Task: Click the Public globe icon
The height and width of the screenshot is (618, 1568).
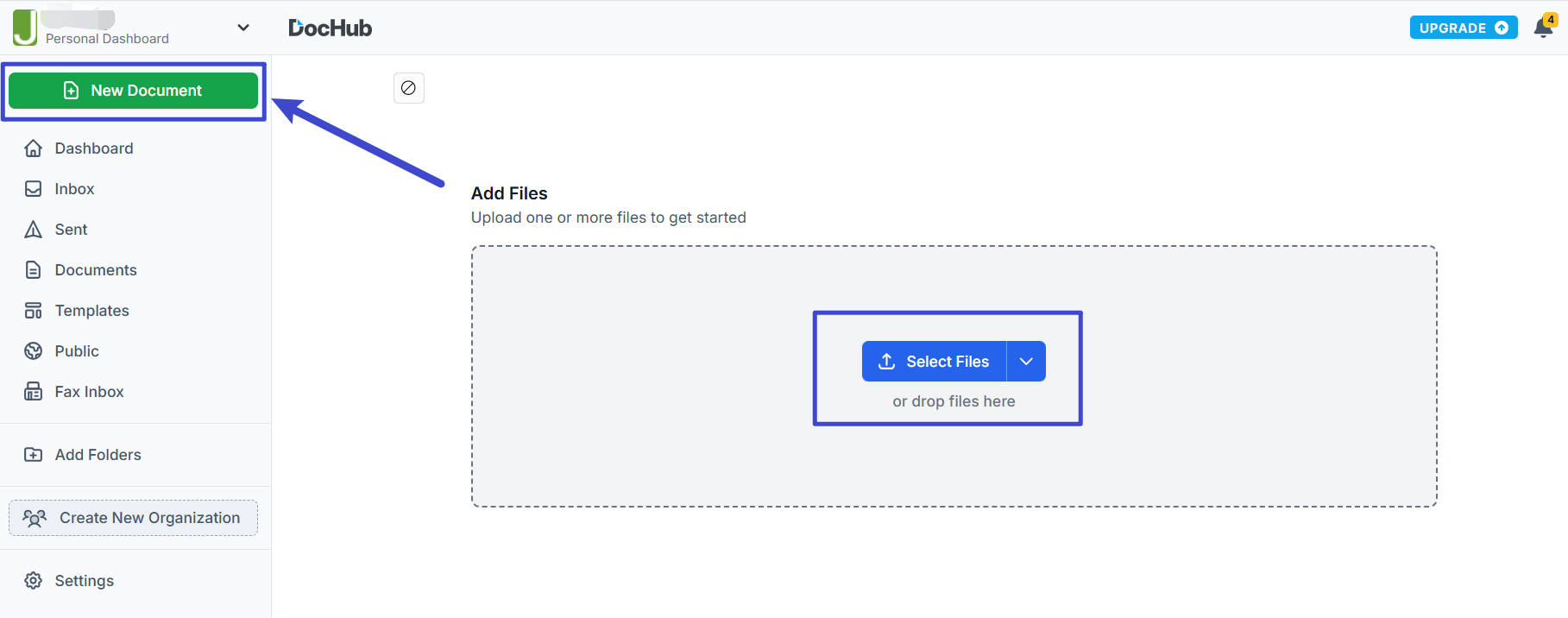Action: tap(33, 351)
